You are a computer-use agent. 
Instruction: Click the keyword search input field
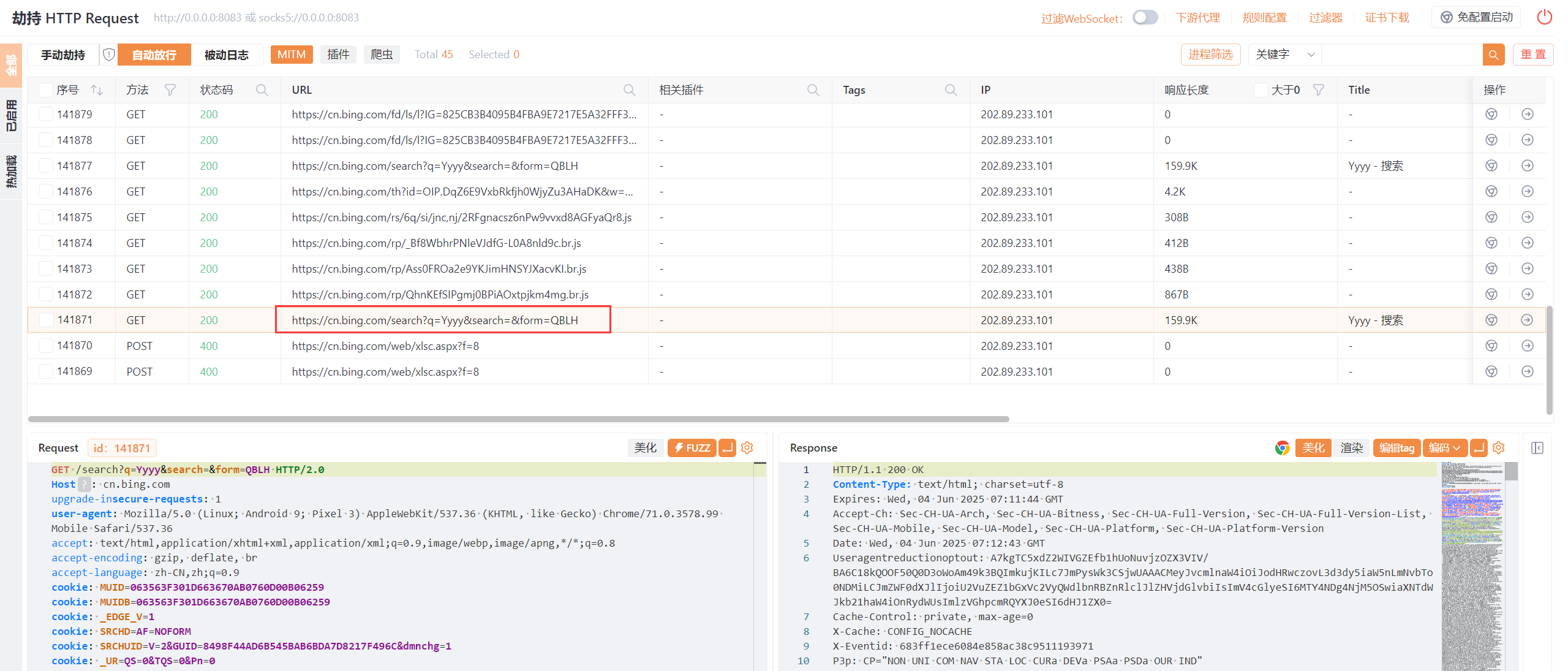pos(1401,55)
